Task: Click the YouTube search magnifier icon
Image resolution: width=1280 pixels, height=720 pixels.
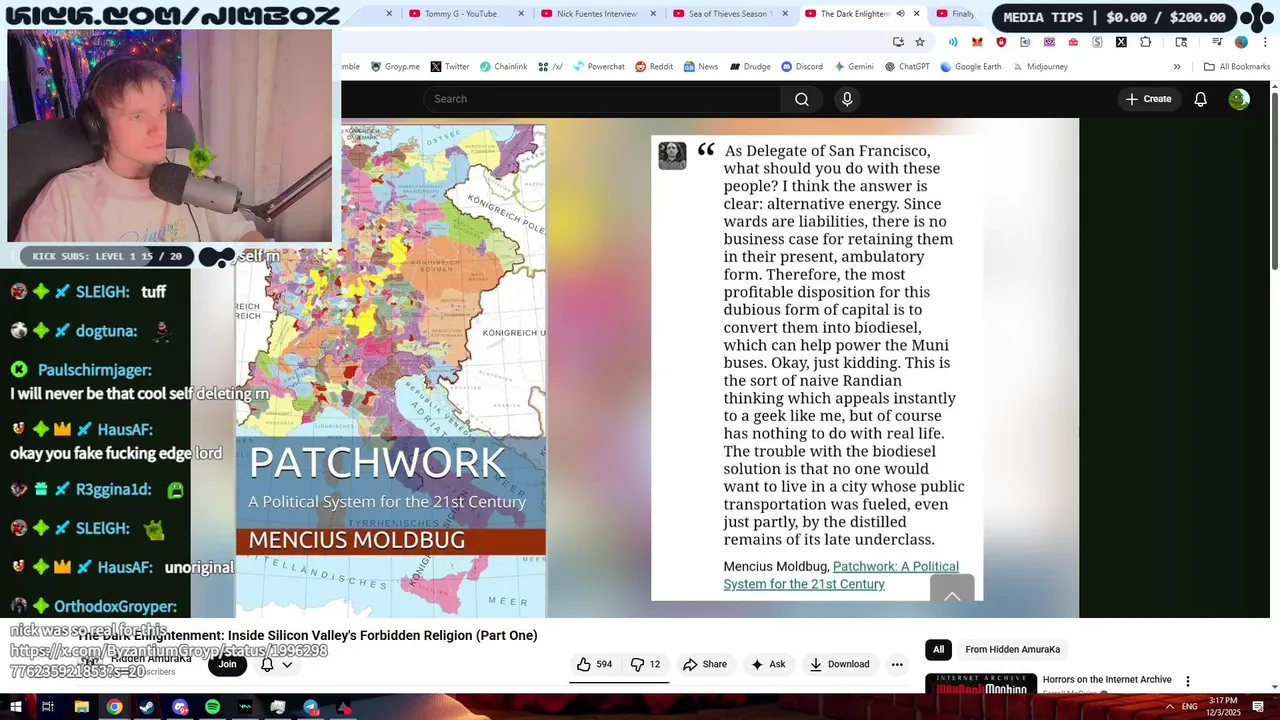Action: click(x=802, y=99)
